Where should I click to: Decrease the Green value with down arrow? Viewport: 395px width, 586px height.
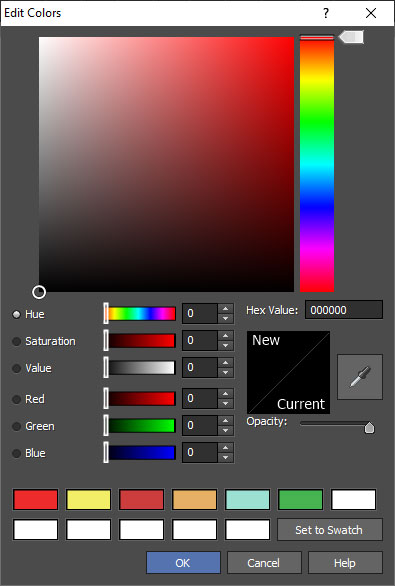click(x=225, y=430)
